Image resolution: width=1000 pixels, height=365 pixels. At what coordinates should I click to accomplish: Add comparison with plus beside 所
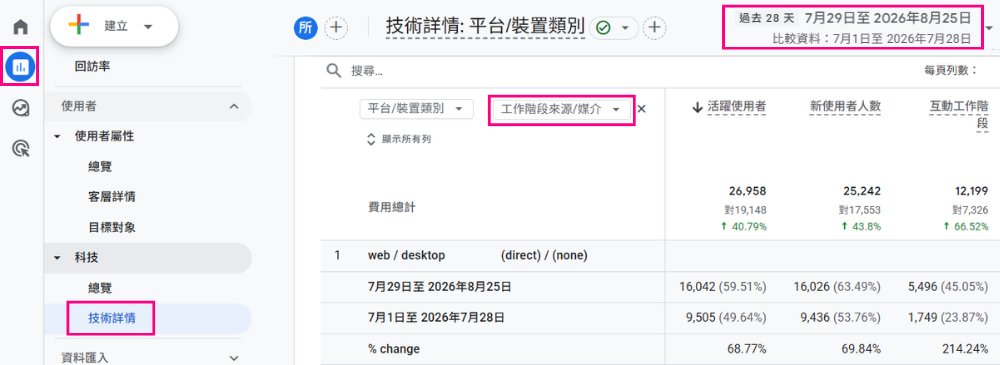336,27
